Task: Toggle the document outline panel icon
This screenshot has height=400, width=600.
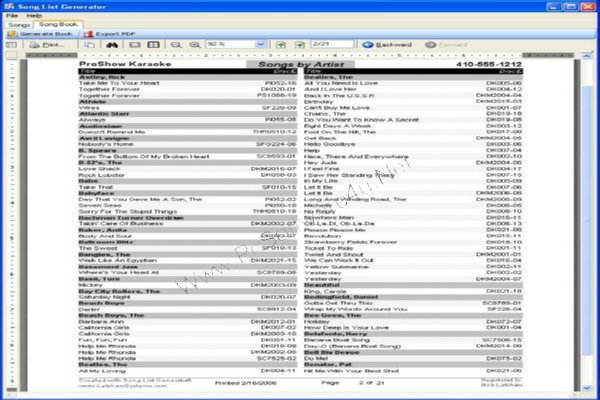Action: 11,45
